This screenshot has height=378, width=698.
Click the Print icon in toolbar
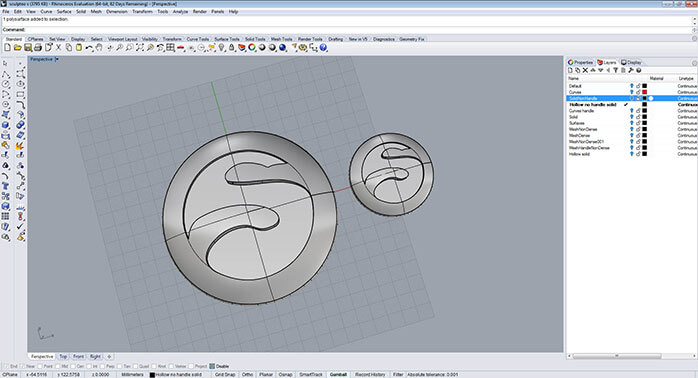(x=38, y=48)
